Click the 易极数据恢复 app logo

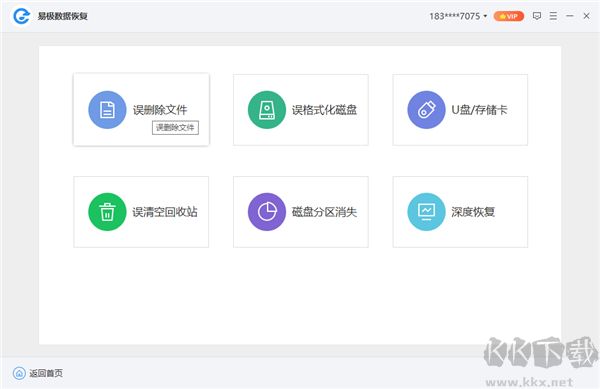pyautogui.click(x=21, y=16)
